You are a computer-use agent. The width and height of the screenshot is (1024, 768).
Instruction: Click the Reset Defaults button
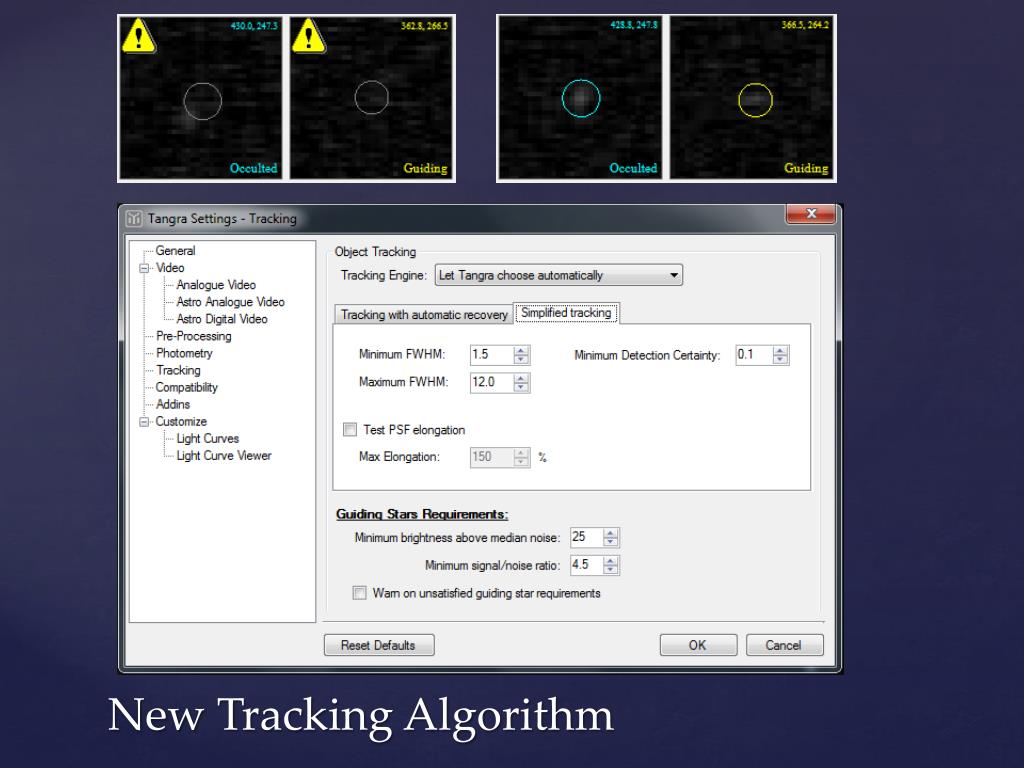(379, 645)
